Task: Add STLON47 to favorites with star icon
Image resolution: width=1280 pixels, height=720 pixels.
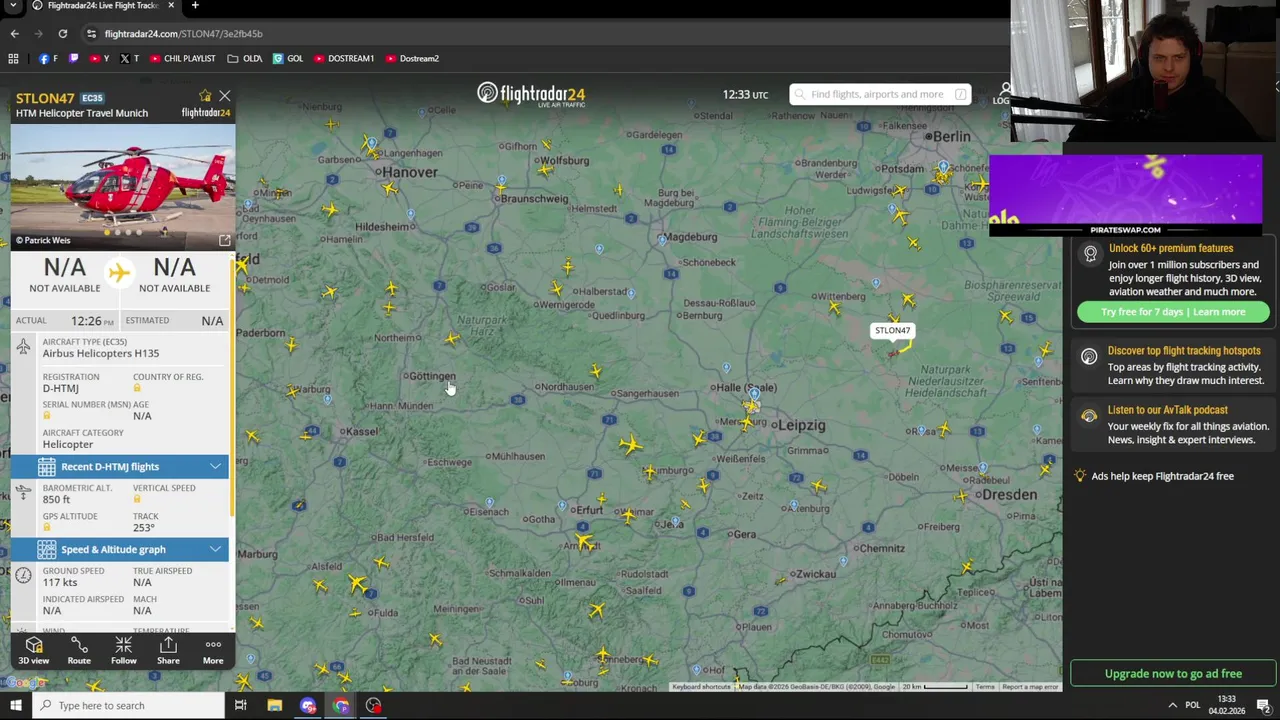Action: [x=205, y=96]
